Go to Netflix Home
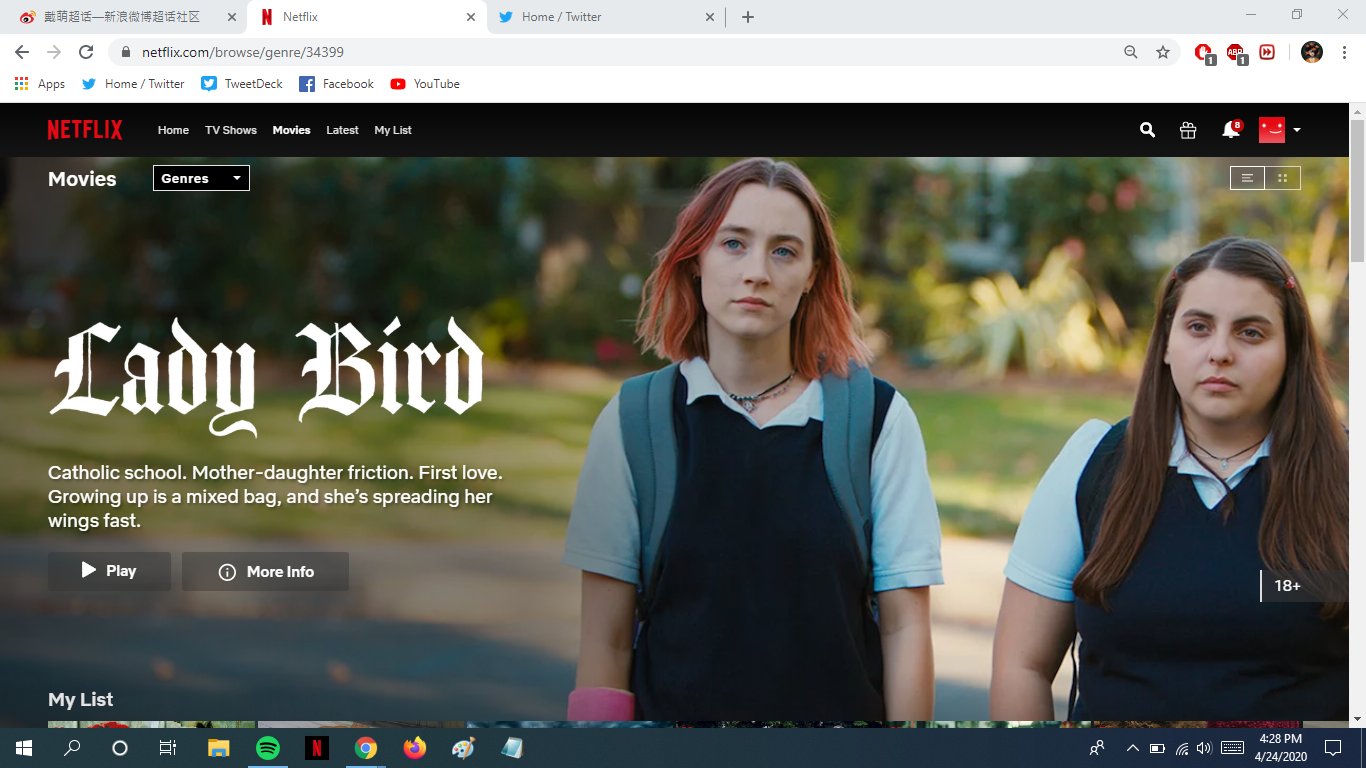1366x768 pixels. coord(173,130)
